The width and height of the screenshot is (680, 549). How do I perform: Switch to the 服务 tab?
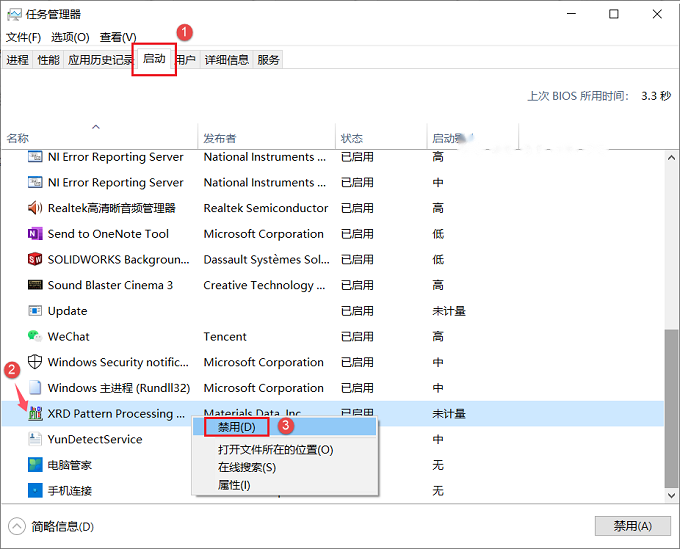[268, 60]
